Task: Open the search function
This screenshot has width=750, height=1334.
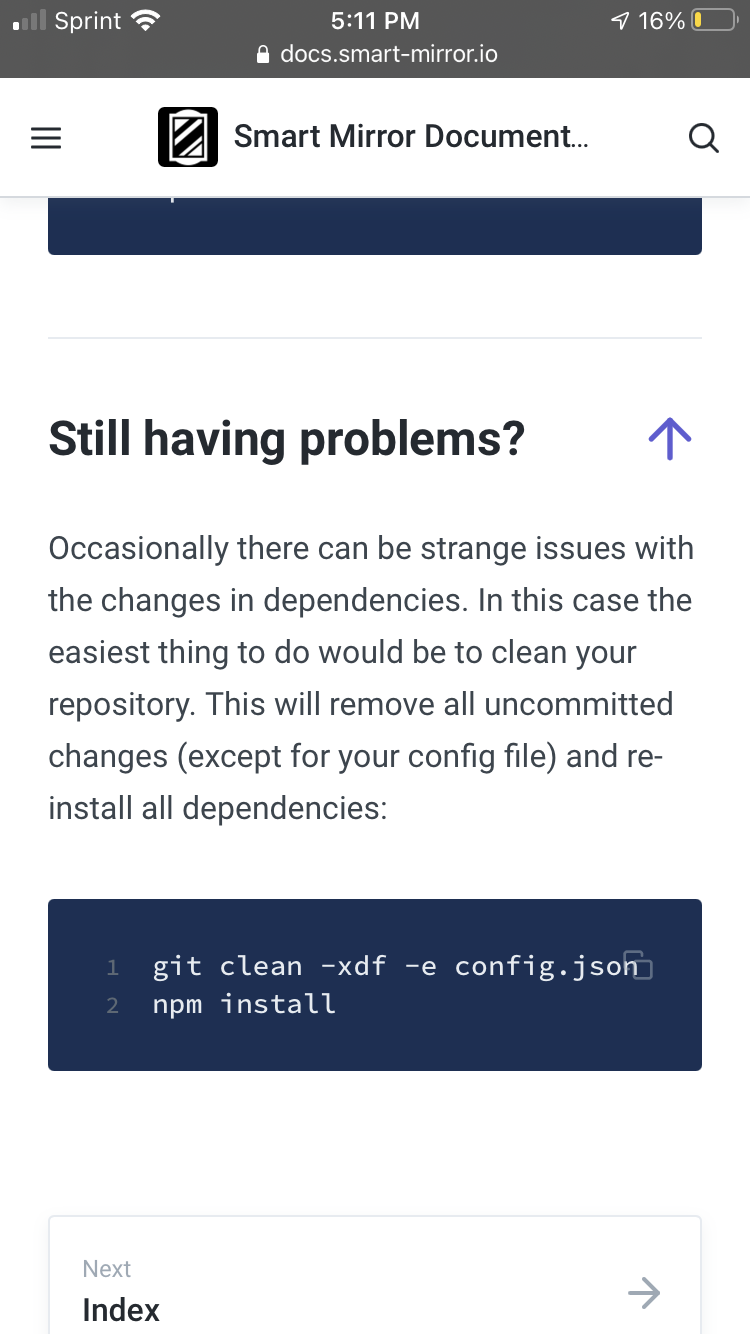Action: [x=703, y=139]
